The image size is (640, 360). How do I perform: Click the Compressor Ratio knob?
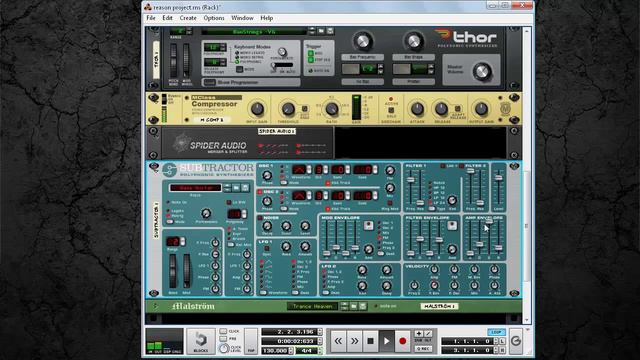coord(331,109)
